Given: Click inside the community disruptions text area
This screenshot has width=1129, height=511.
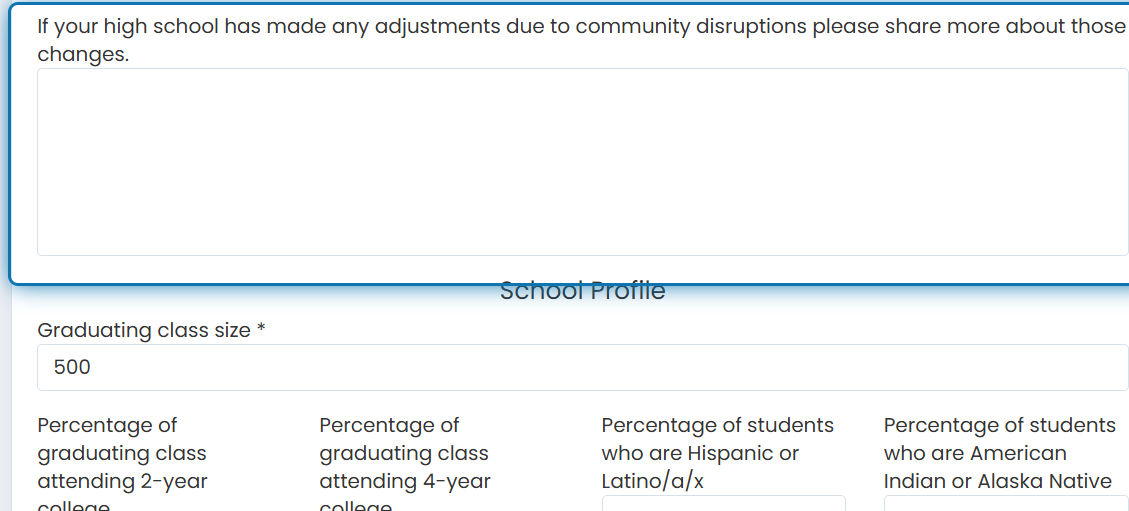Looking at the screenshot, I should [x=582, y=162].
